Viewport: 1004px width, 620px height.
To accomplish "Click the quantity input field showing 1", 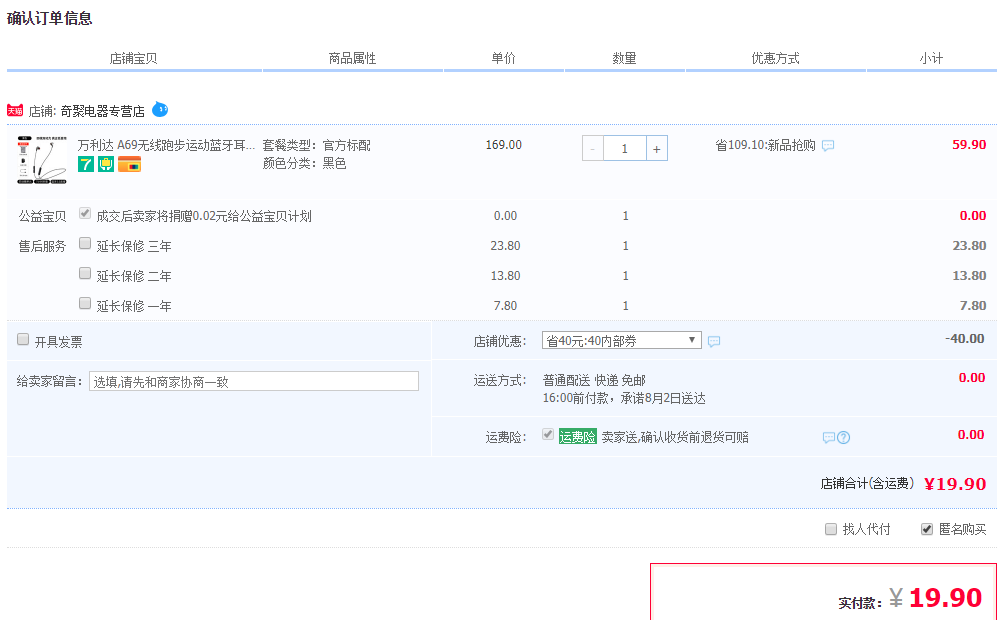I will tap(624, 149).
